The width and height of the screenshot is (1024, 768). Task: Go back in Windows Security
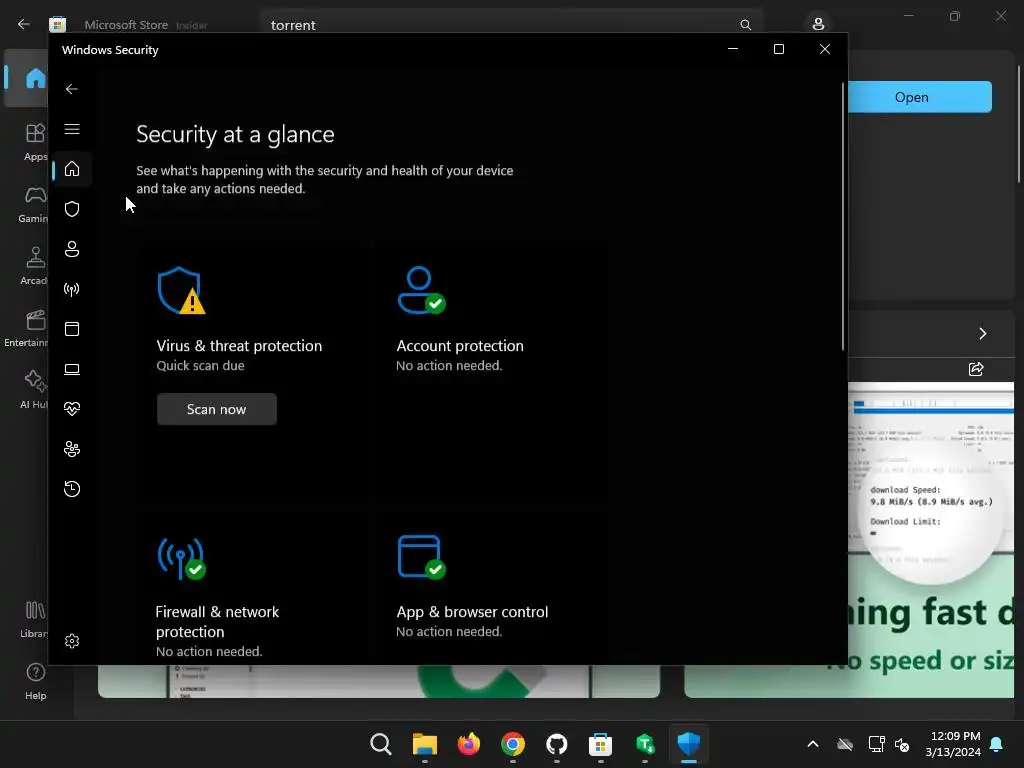tap(72, 89)
